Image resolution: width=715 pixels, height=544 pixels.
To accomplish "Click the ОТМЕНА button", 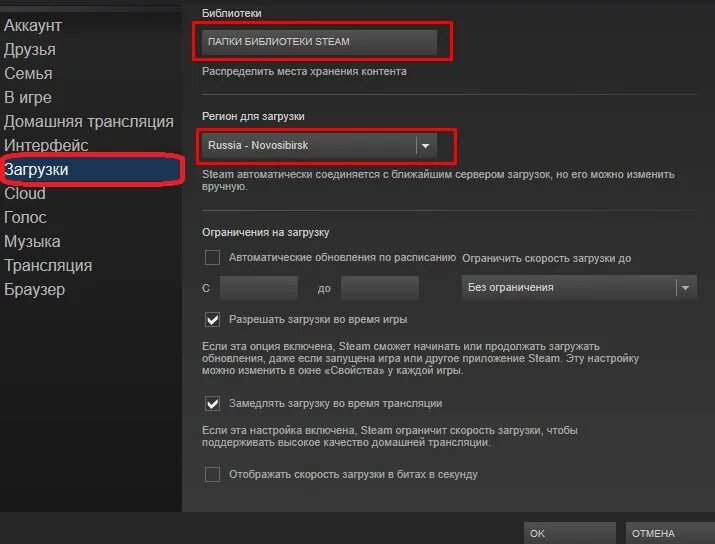I will pyautogui.click(x=670, y=533).
